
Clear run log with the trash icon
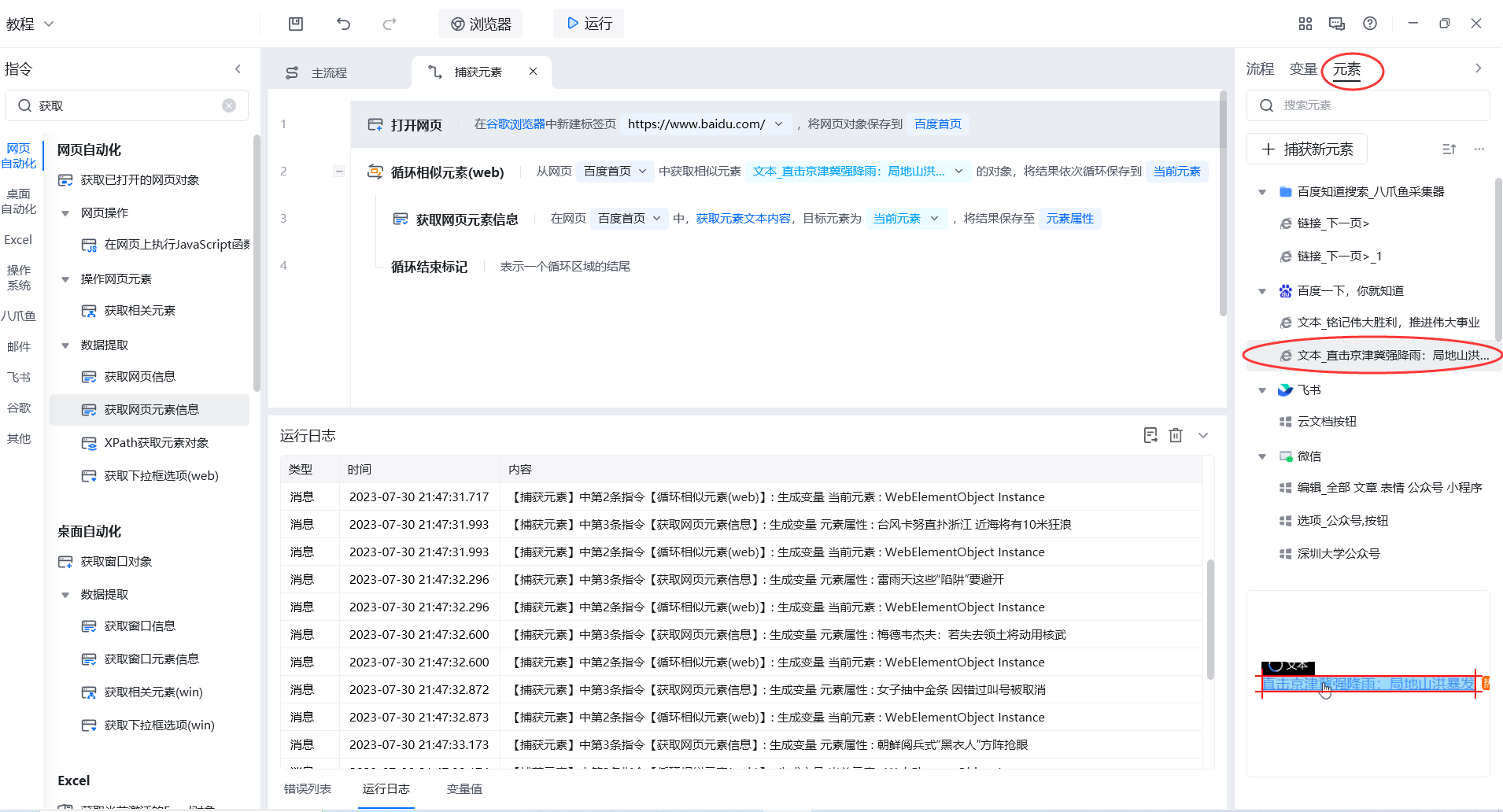pos(1176,435)
